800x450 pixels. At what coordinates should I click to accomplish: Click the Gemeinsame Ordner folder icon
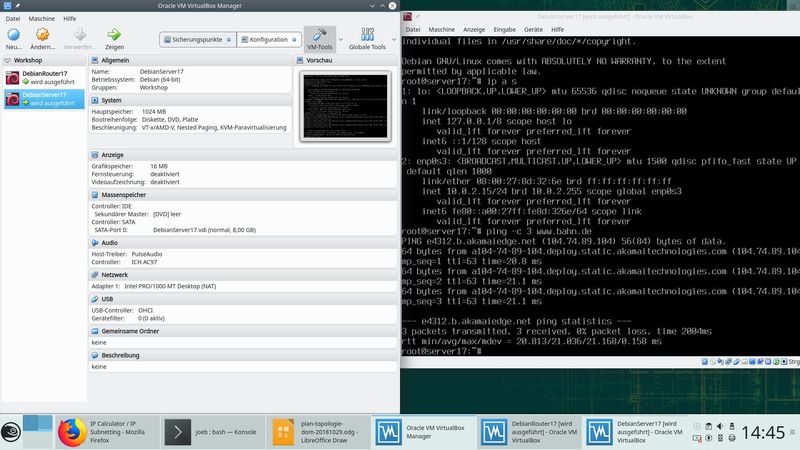click(94, 331)
